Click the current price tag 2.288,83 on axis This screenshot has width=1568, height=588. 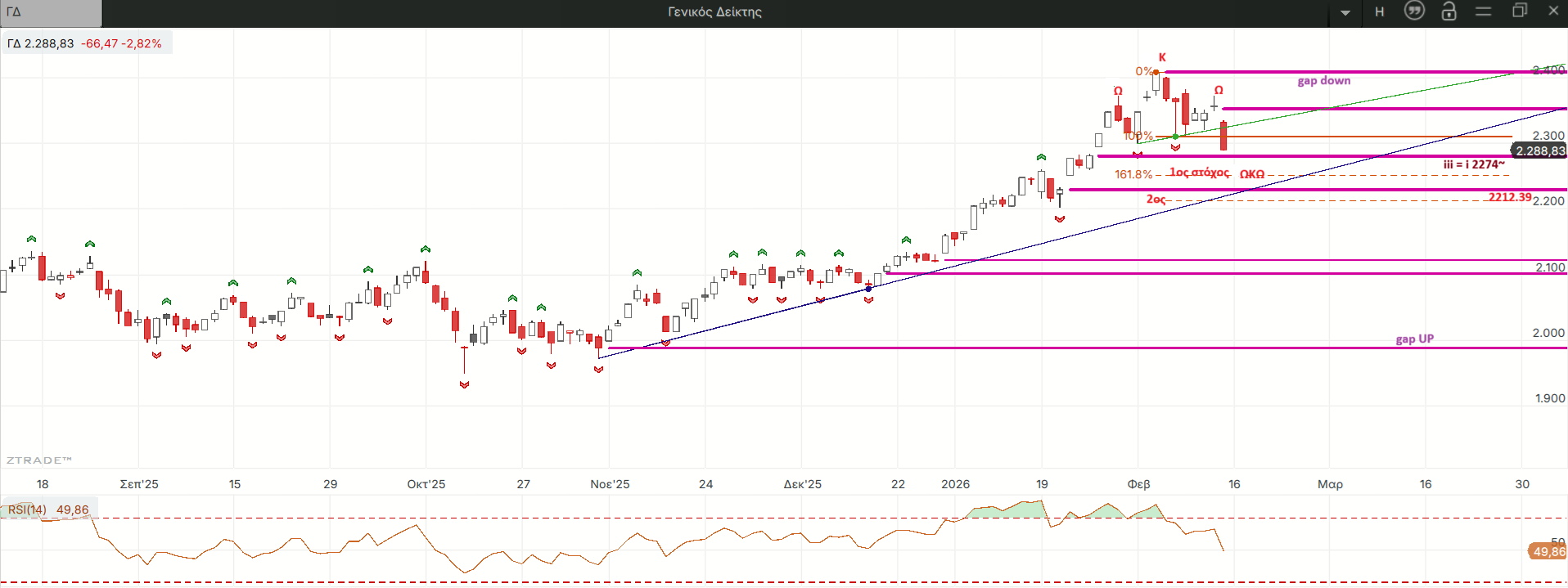[x=1539, y=151]
